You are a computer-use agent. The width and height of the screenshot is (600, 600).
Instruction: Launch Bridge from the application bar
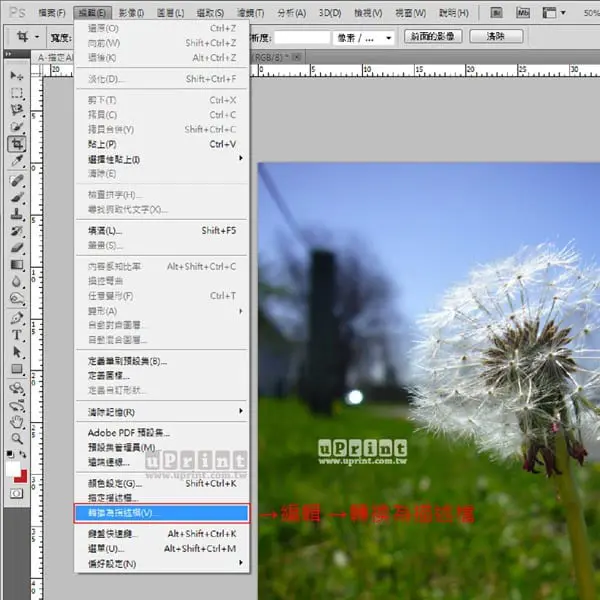click(496, 13)
